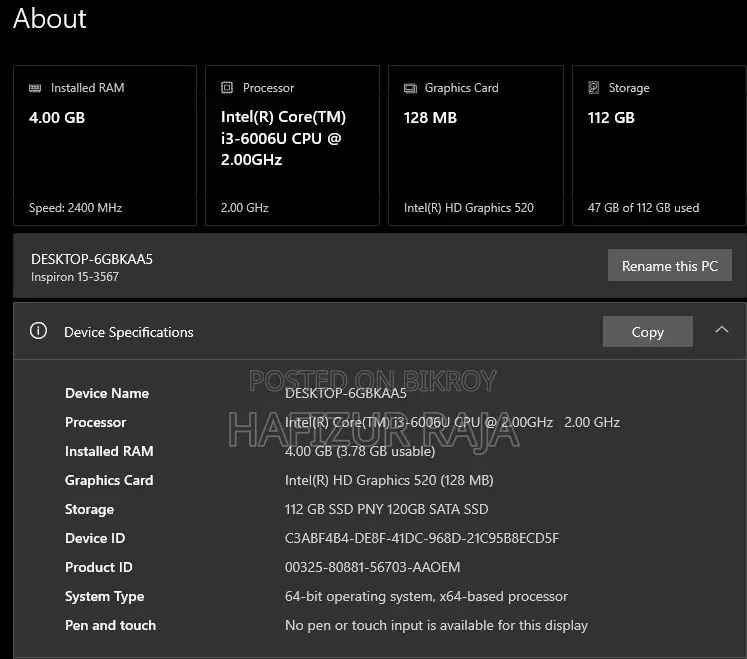Click the Processor chip icon

227,88
